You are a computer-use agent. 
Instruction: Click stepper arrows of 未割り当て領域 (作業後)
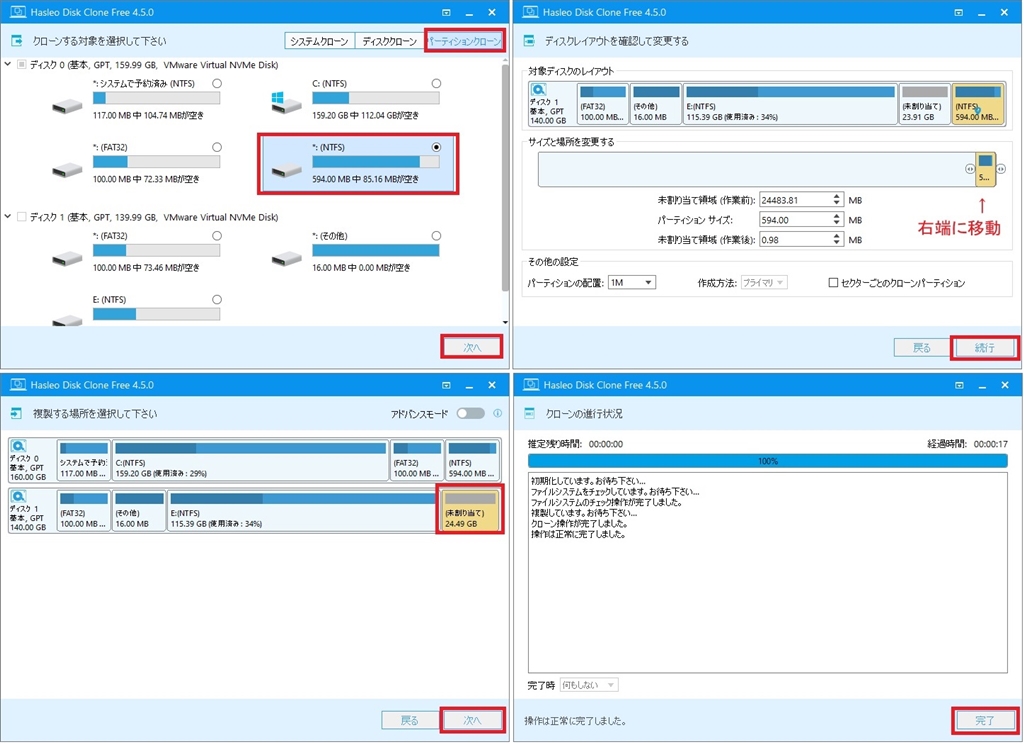click(x=837, y=240)
